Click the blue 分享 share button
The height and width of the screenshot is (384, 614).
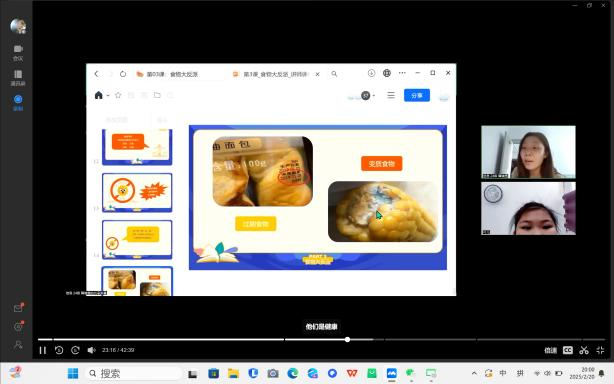click(x=417, y=96)
